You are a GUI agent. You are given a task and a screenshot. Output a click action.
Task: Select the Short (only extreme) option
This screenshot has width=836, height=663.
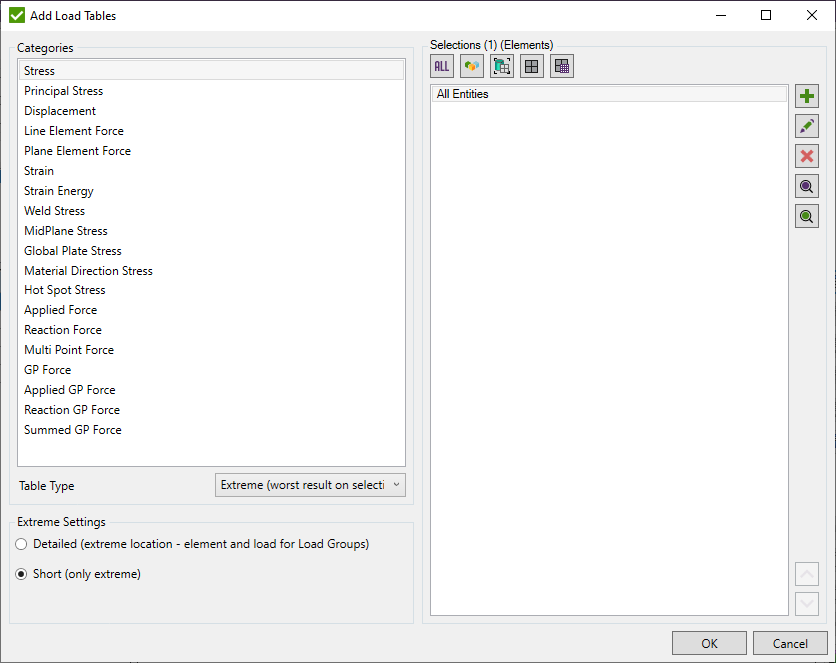pyautogui.click(x=21, y=574)
